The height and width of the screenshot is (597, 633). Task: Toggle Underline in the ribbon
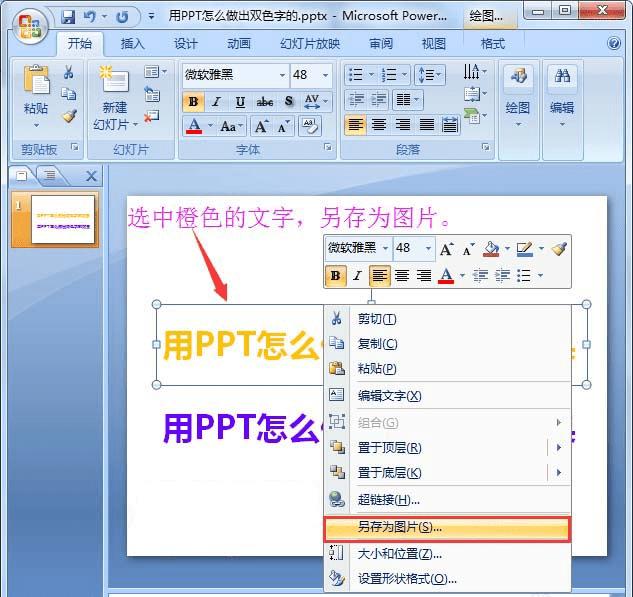click(x=240, y=102)
